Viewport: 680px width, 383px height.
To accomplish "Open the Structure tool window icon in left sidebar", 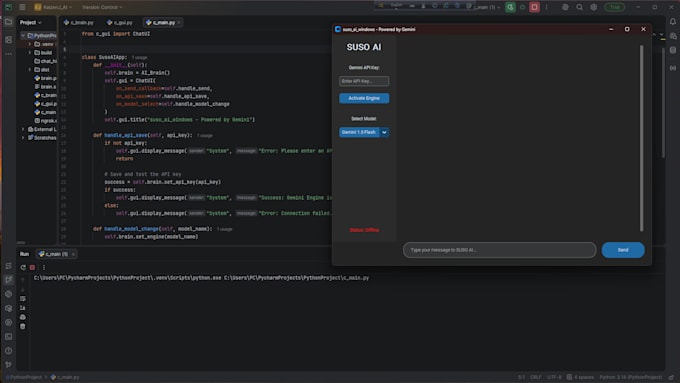I will 8,39.
